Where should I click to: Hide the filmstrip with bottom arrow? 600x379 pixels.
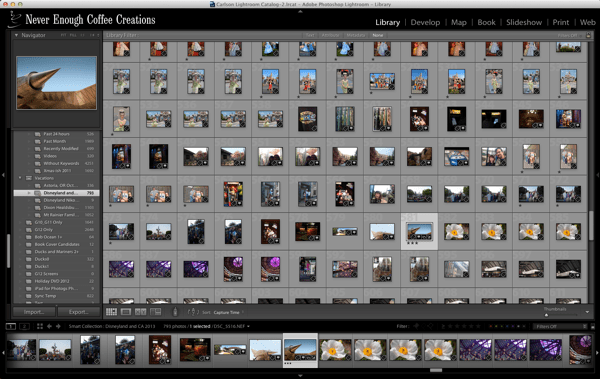click(300, 376)
